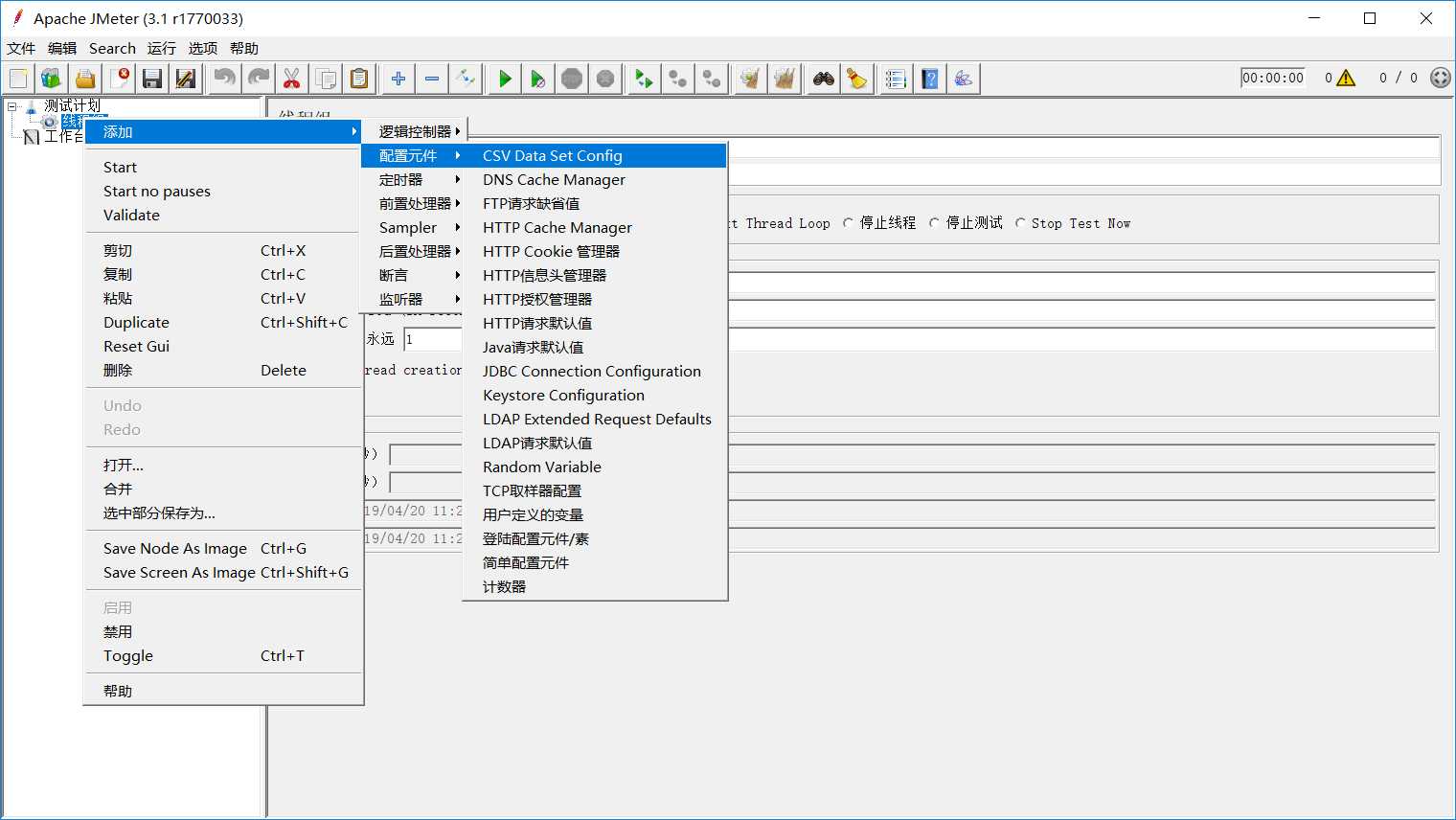The height and width of the screenshot is (820, 1456).
Task: Click the Shutdown test toolbar icon
Action: click(605, 79)
